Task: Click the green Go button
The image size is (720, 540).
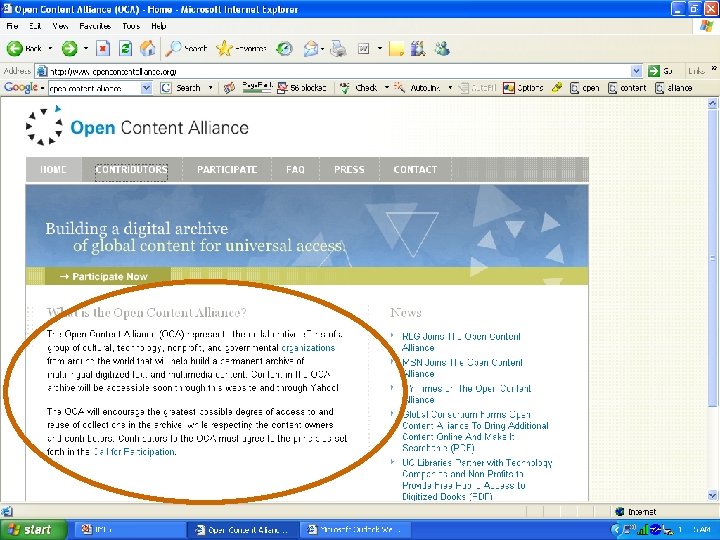Action: coord(660,71)
